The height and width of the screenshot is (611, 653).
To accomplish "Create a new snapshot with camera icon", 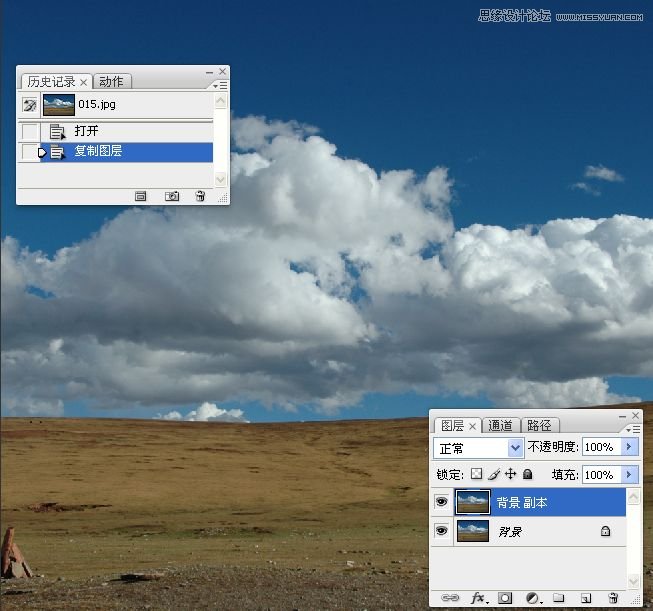I will click(172, 196).
